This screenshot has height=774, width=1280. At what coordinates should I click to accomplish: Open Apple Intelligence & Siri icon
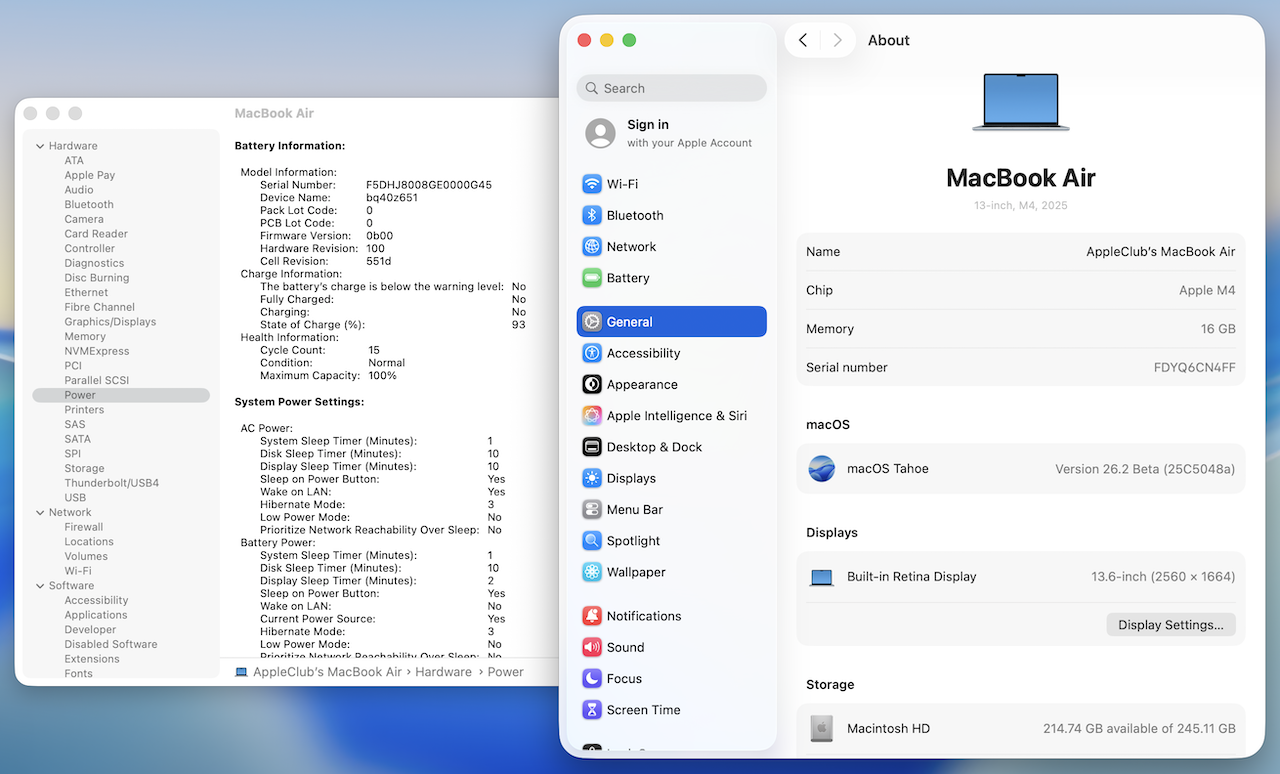click(x=592, y=416)
